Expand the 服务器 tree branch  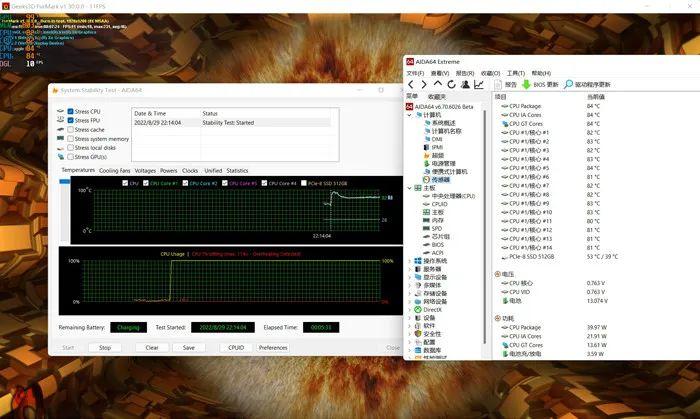tap(409, 269)
